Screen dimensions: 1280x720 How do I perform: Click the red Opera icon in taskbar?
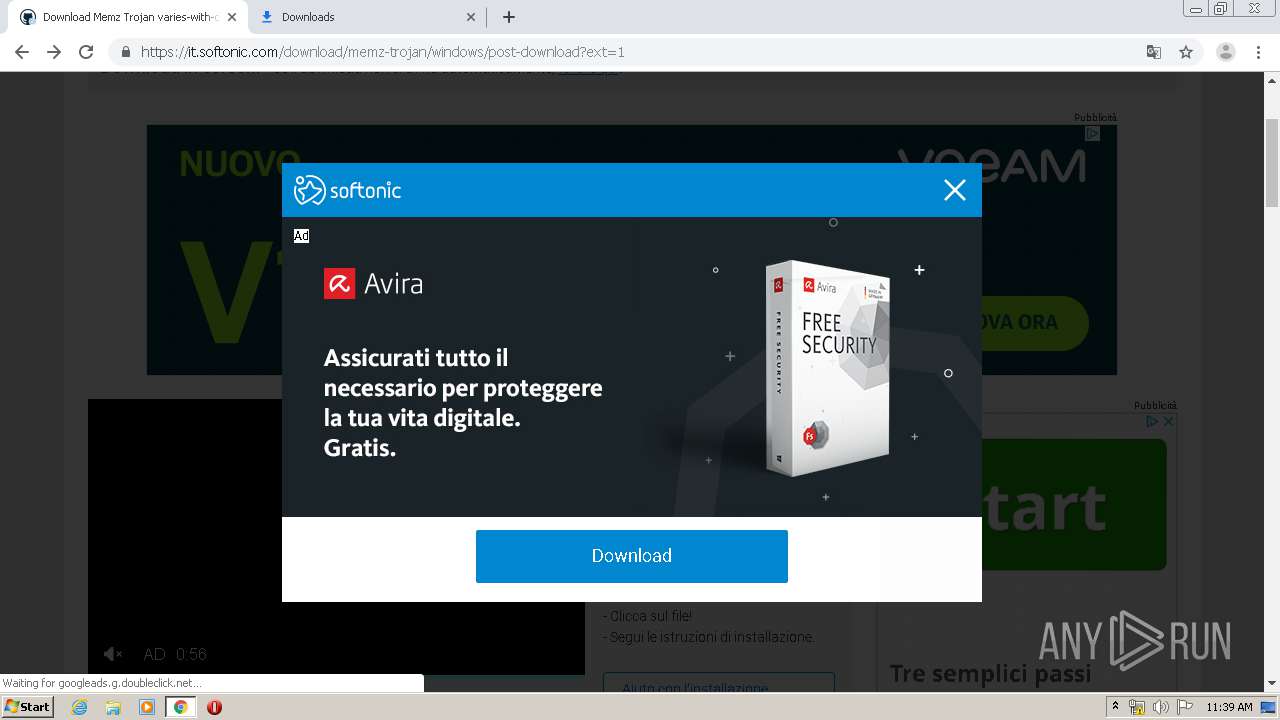point(214,707)
